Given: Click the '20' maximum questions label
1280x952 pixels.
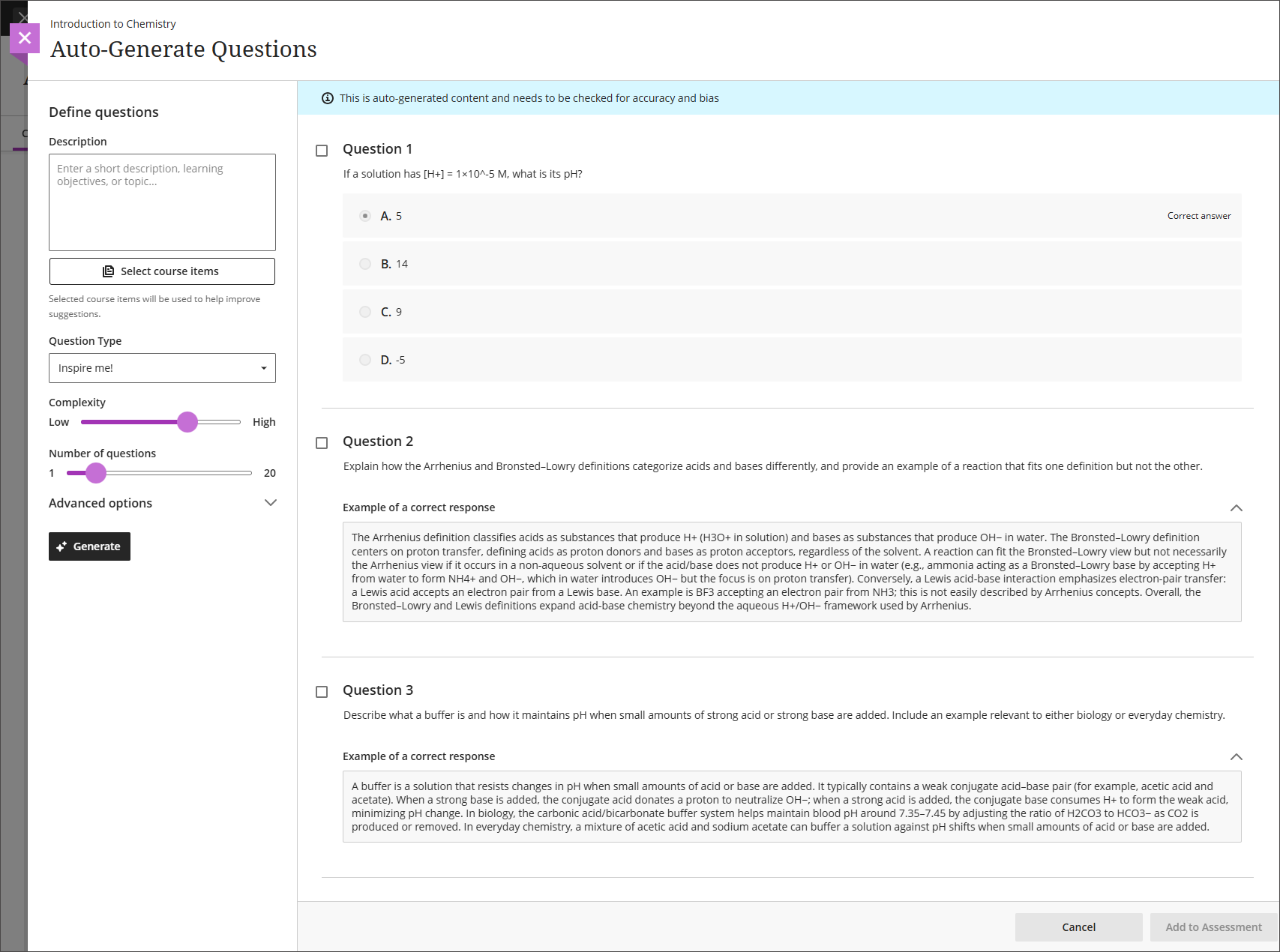Looking at the screenshot, I should [x=270, y=473].
